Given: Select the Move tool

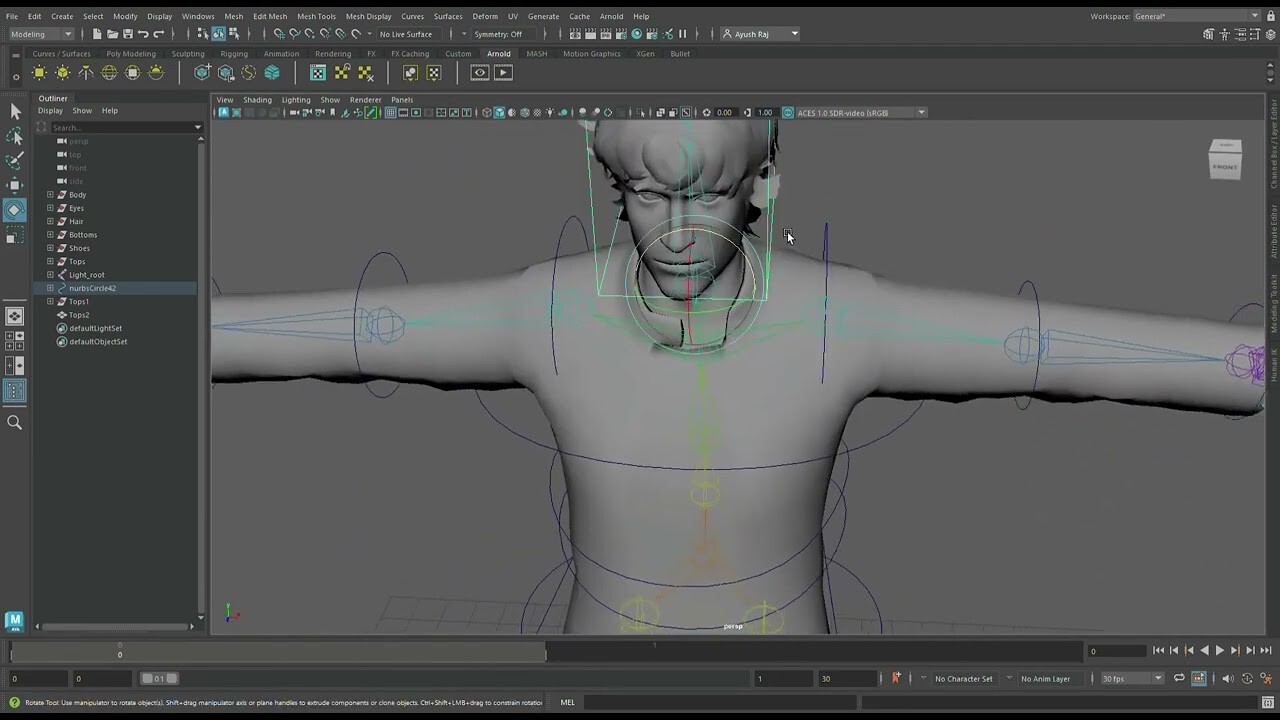Looking at the screenshot, I should tap(15, 183).
